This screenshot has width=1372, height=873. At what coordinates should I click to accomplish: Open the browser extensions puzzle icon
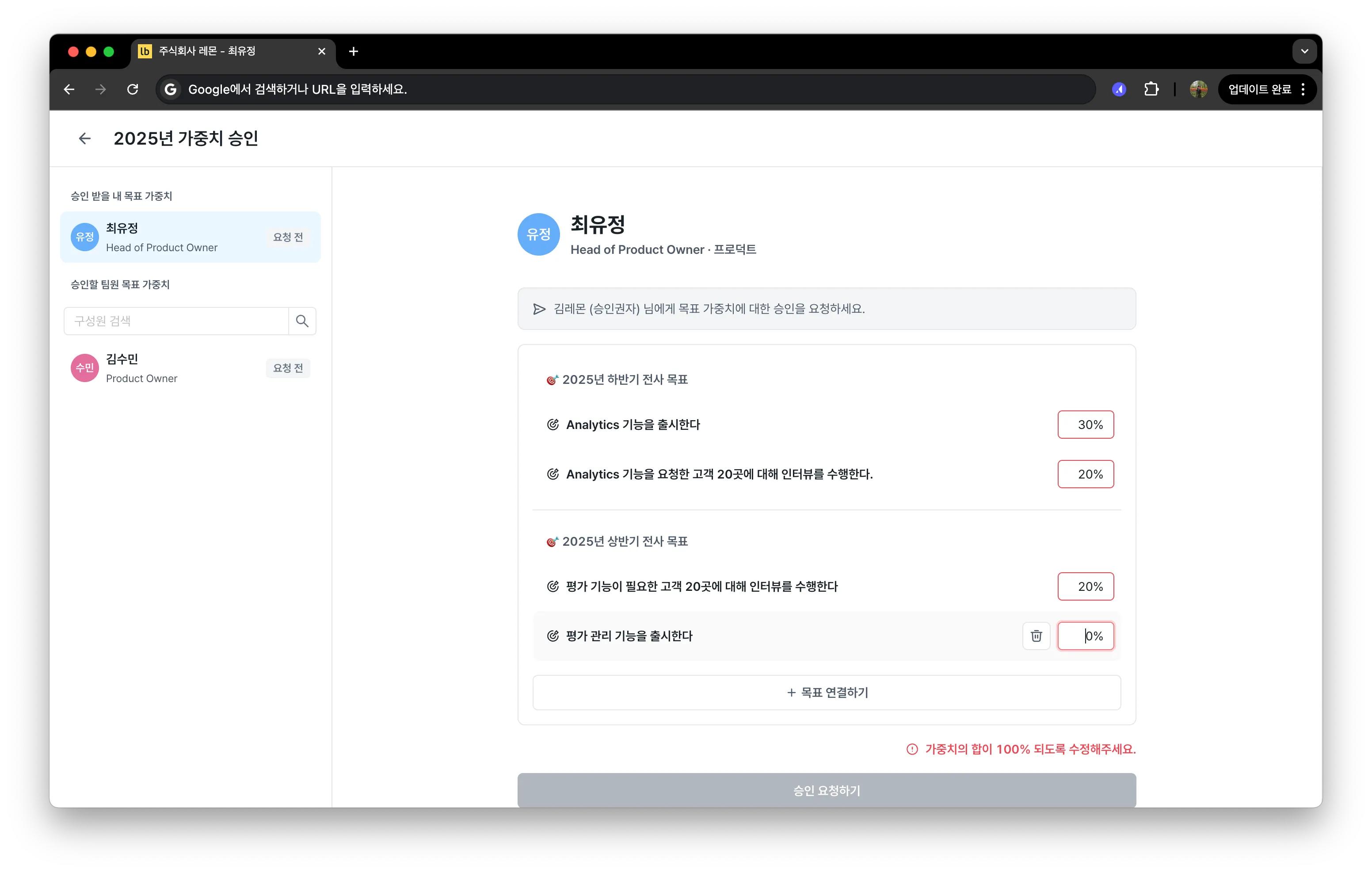pyautogui.click(x=1151, y=89)
